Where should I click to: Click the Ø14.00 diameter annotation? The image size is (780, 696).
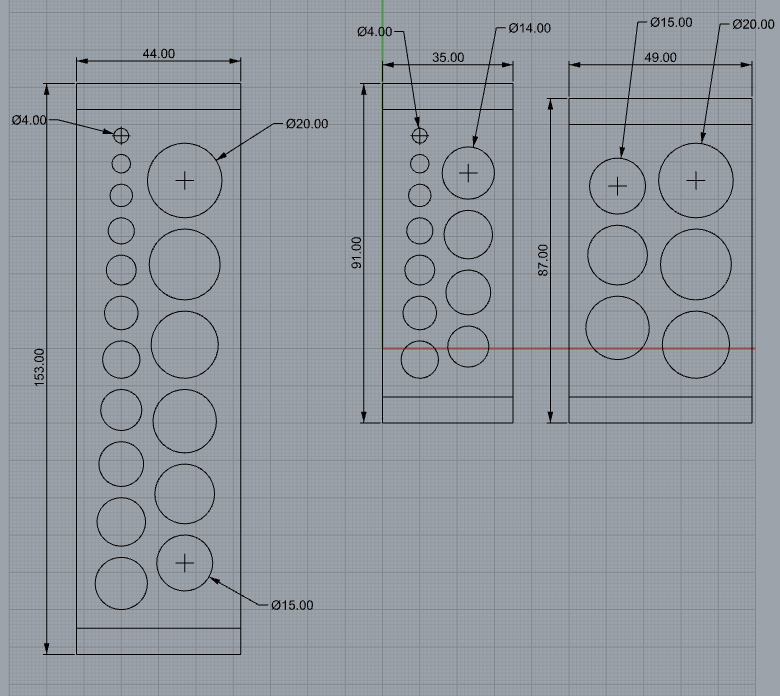coord(529,28)
